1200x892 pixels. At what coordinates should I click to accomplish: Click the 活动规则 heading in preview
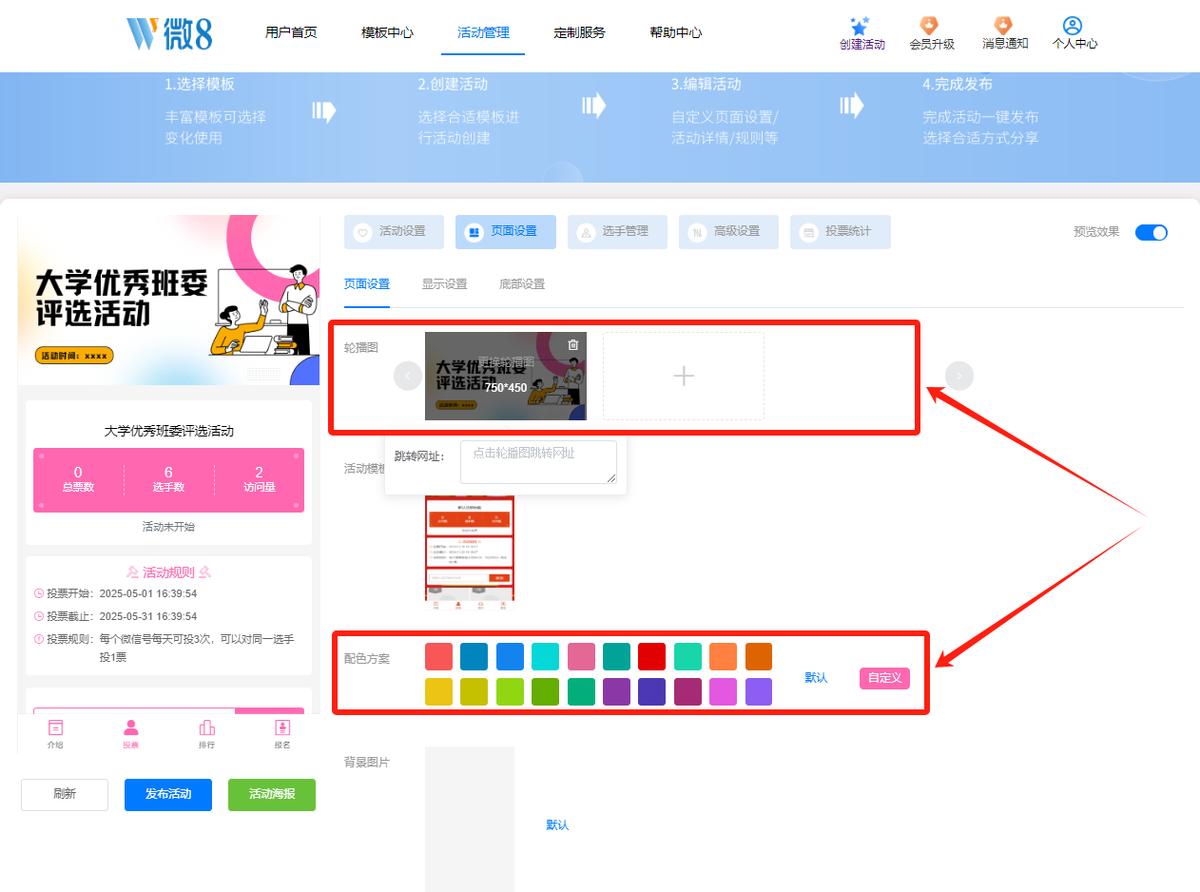168,573
